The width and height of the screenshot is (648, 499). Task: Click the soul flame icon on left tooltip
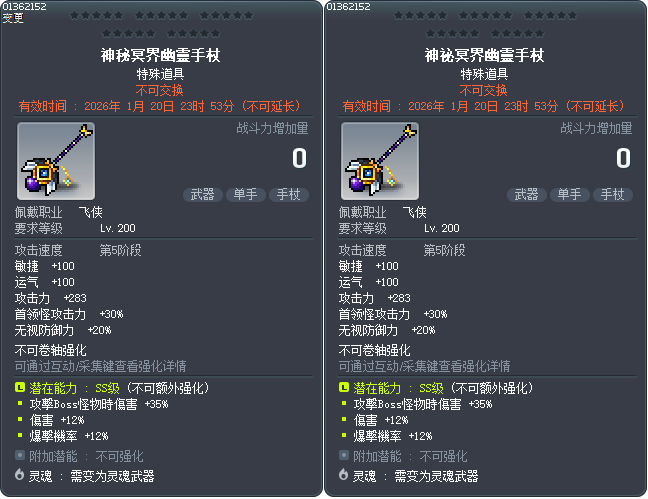click(x=19, y=474)
